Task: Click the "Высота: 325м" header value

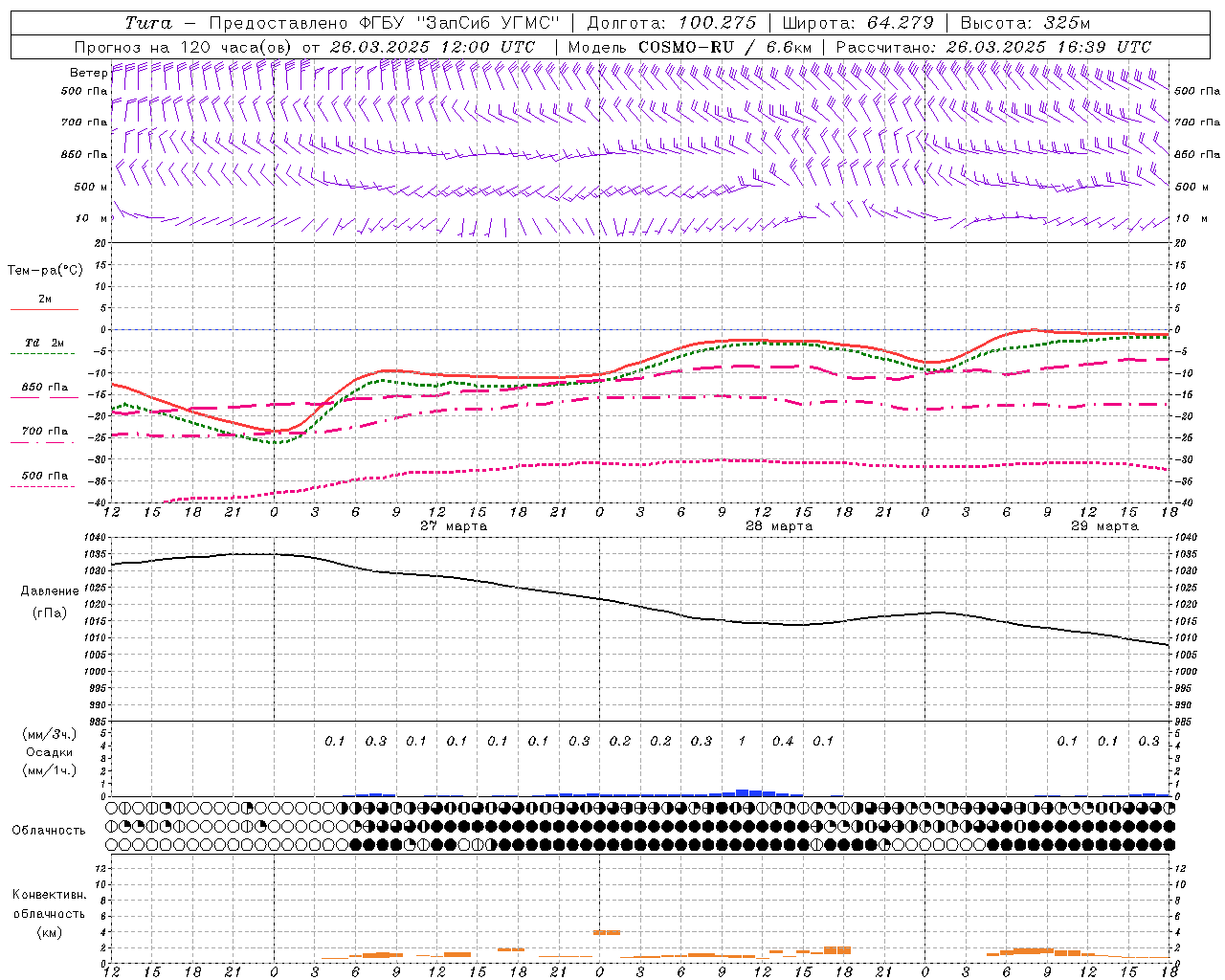Action: 1025,23
